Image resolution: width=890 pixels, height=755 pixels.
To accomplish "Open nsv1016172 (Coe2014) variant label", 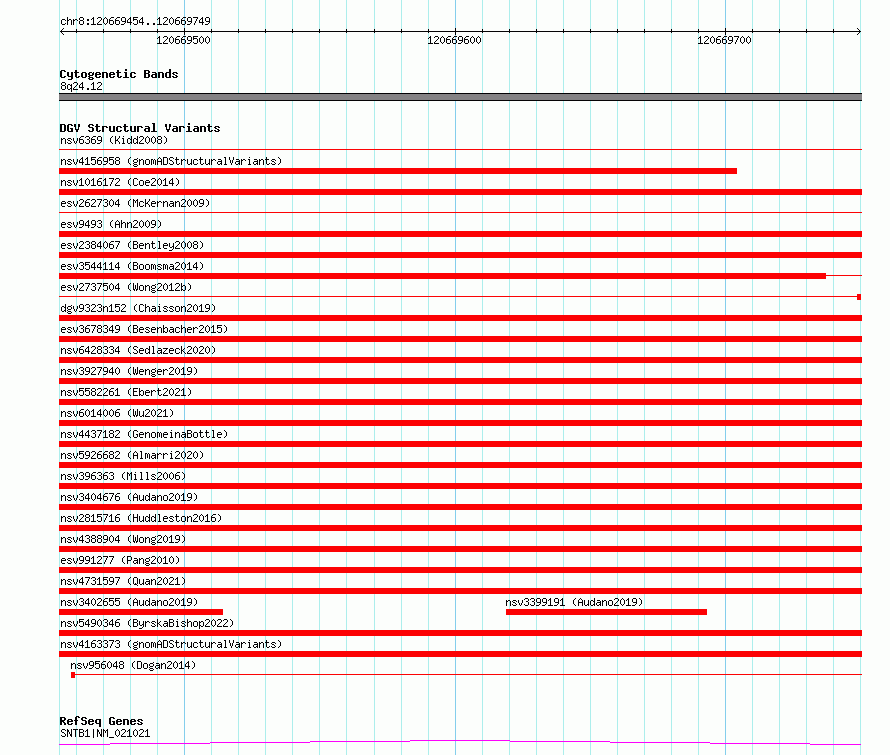I will tap(120, 182).
